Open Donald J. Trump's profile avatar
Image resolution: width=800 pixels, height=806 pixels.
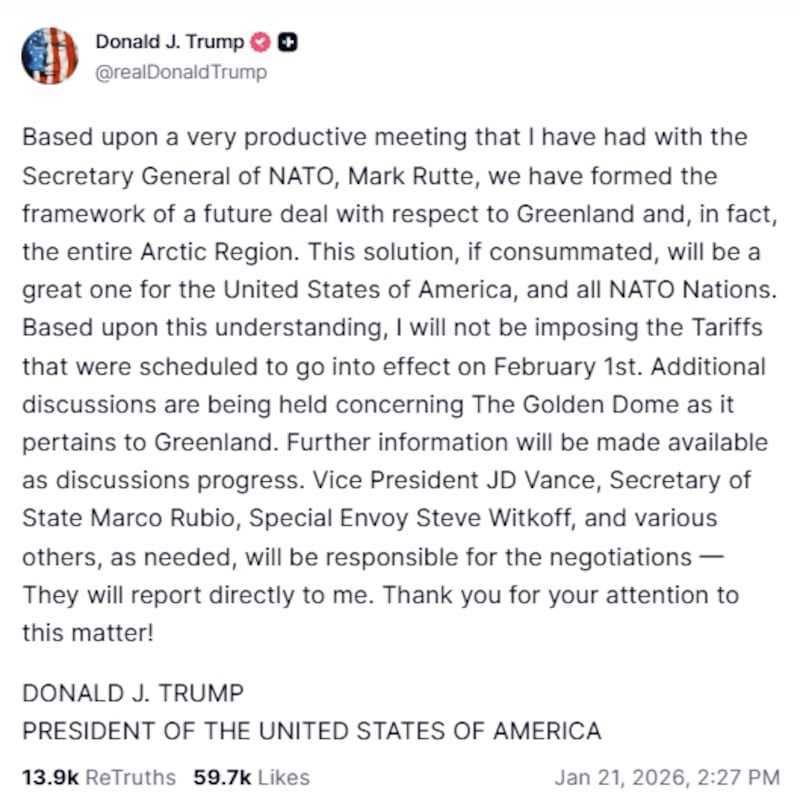[x=50, y=56]
